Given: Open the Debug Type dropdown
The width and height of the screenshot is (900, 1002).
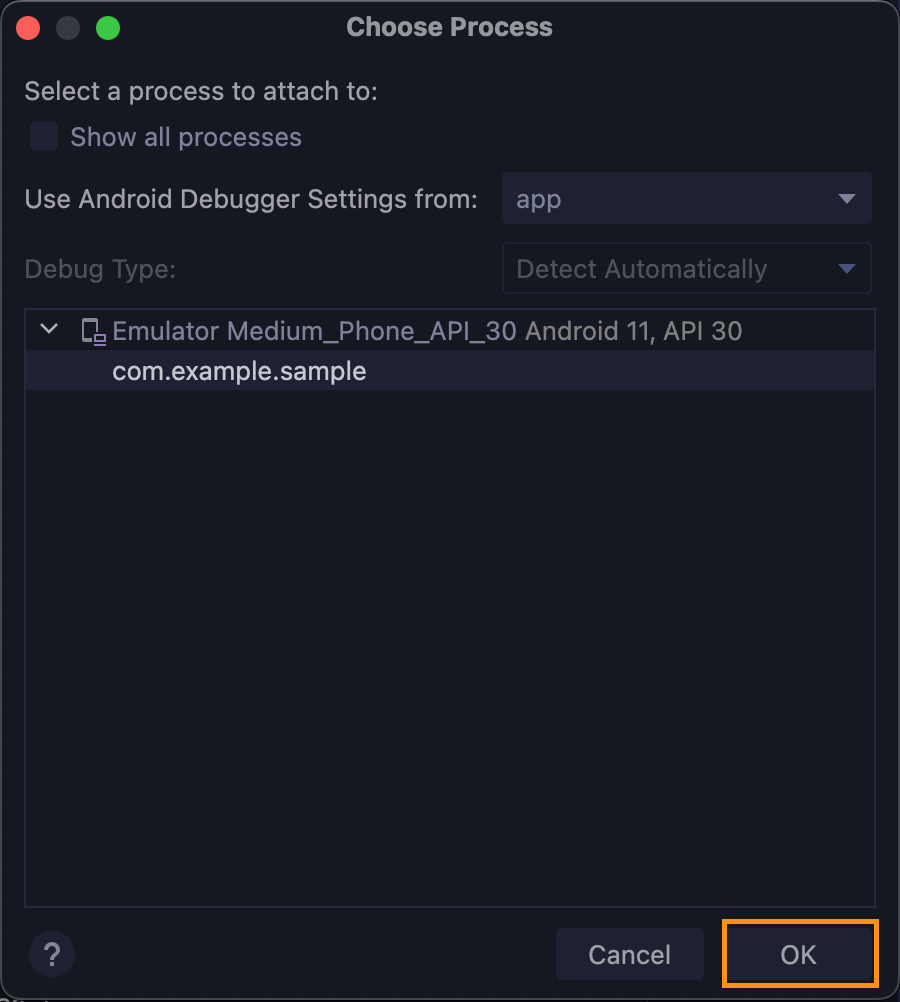Looking at the screenshot, I should [686, 268].
